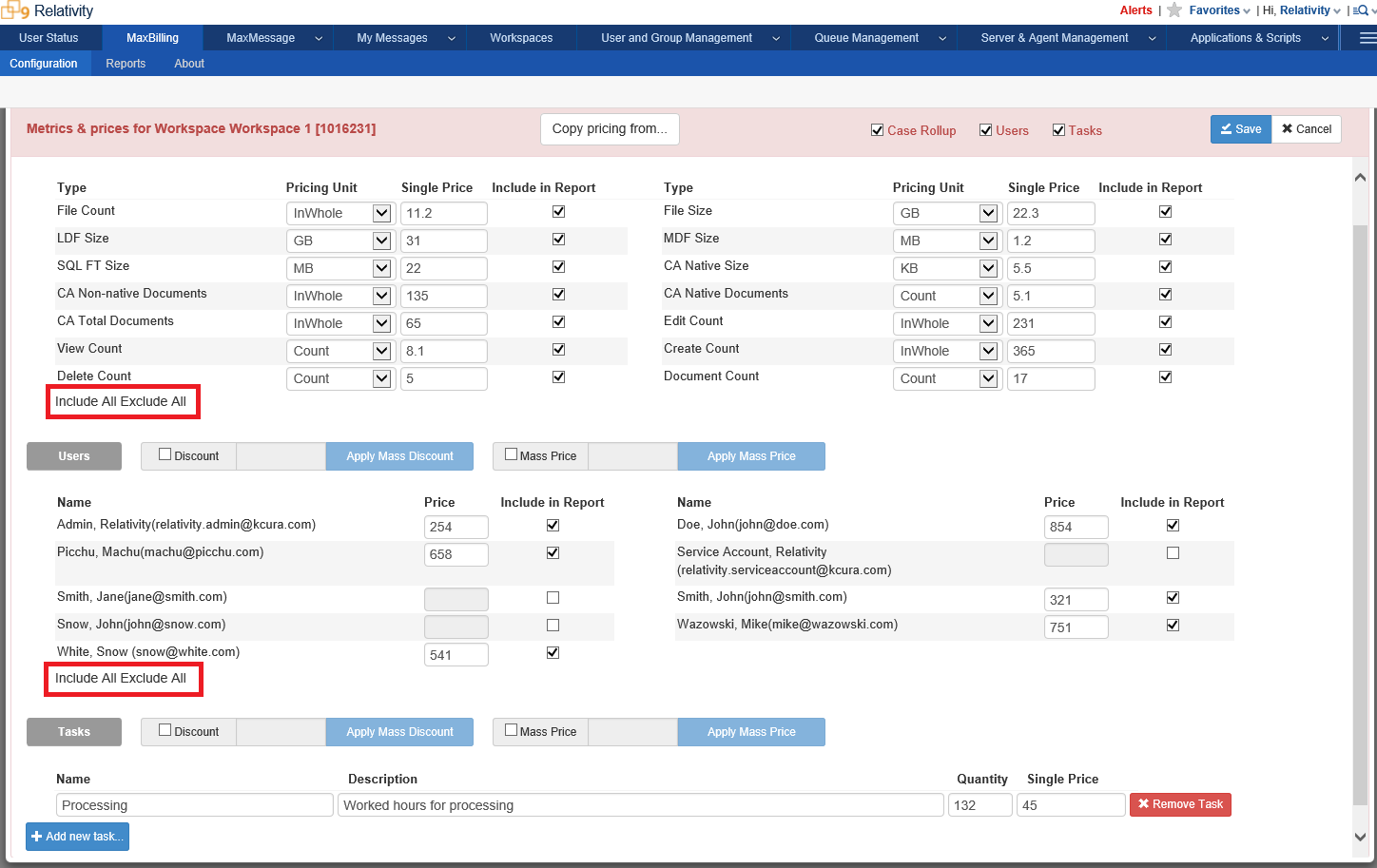Viewport: 1377px width, 868px height.
Task: Open the My Messages tab
Action: [392, 38]
